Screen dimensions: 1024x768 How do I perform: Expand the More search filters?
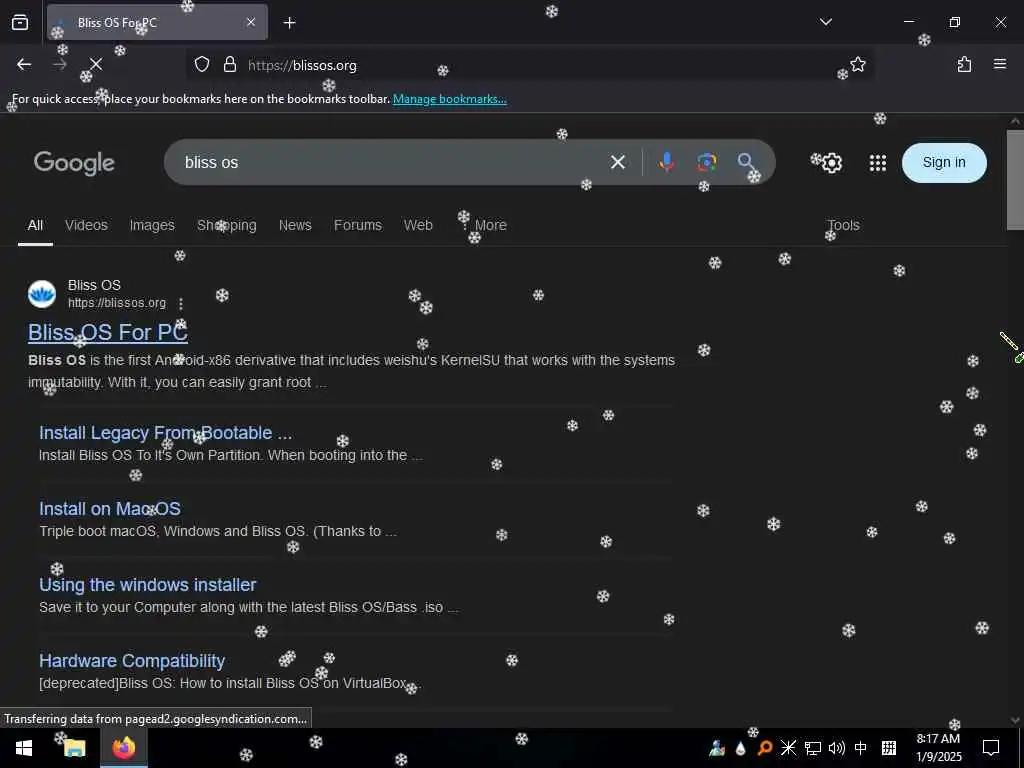tap(485, 225)
